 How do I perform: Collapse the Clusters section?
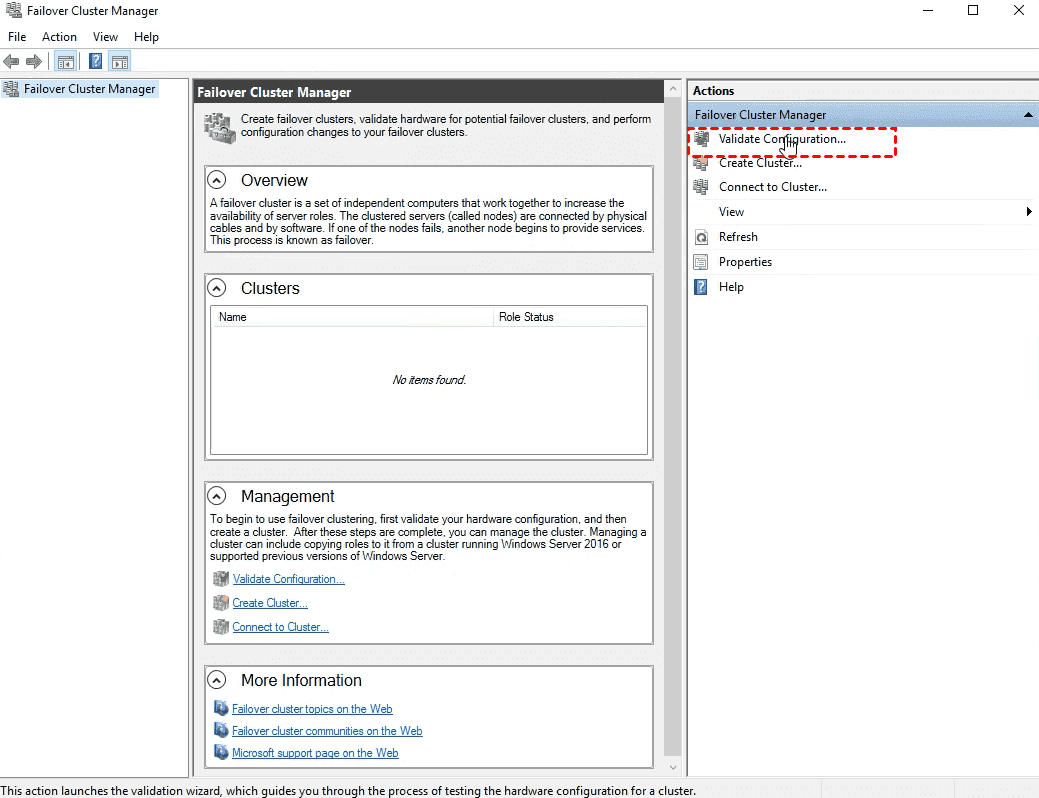[x=217, y=288]
